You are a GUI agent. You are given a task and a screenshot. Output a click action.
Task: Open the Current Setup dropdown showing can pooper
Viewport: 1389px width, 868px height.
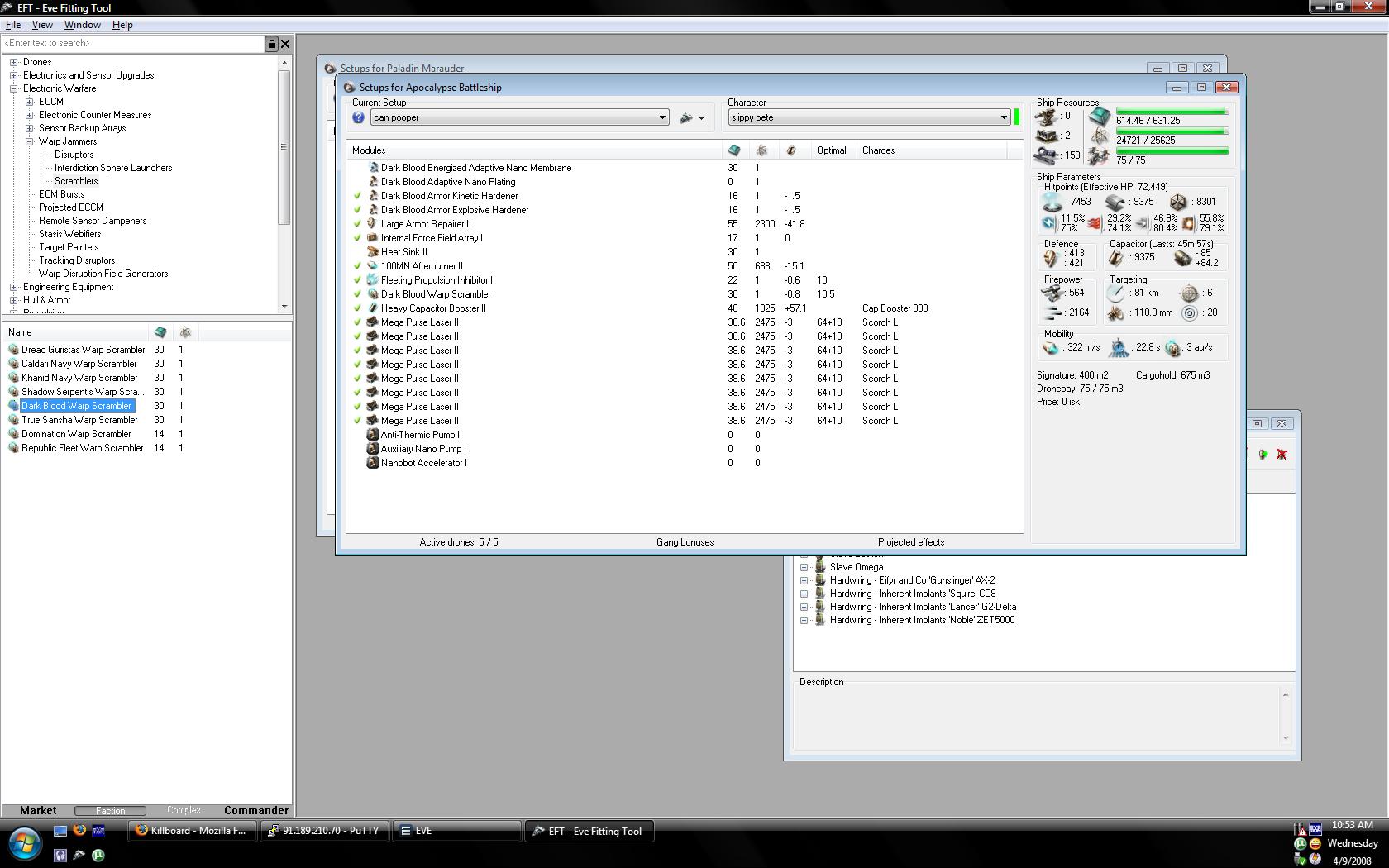click(519, 118)
